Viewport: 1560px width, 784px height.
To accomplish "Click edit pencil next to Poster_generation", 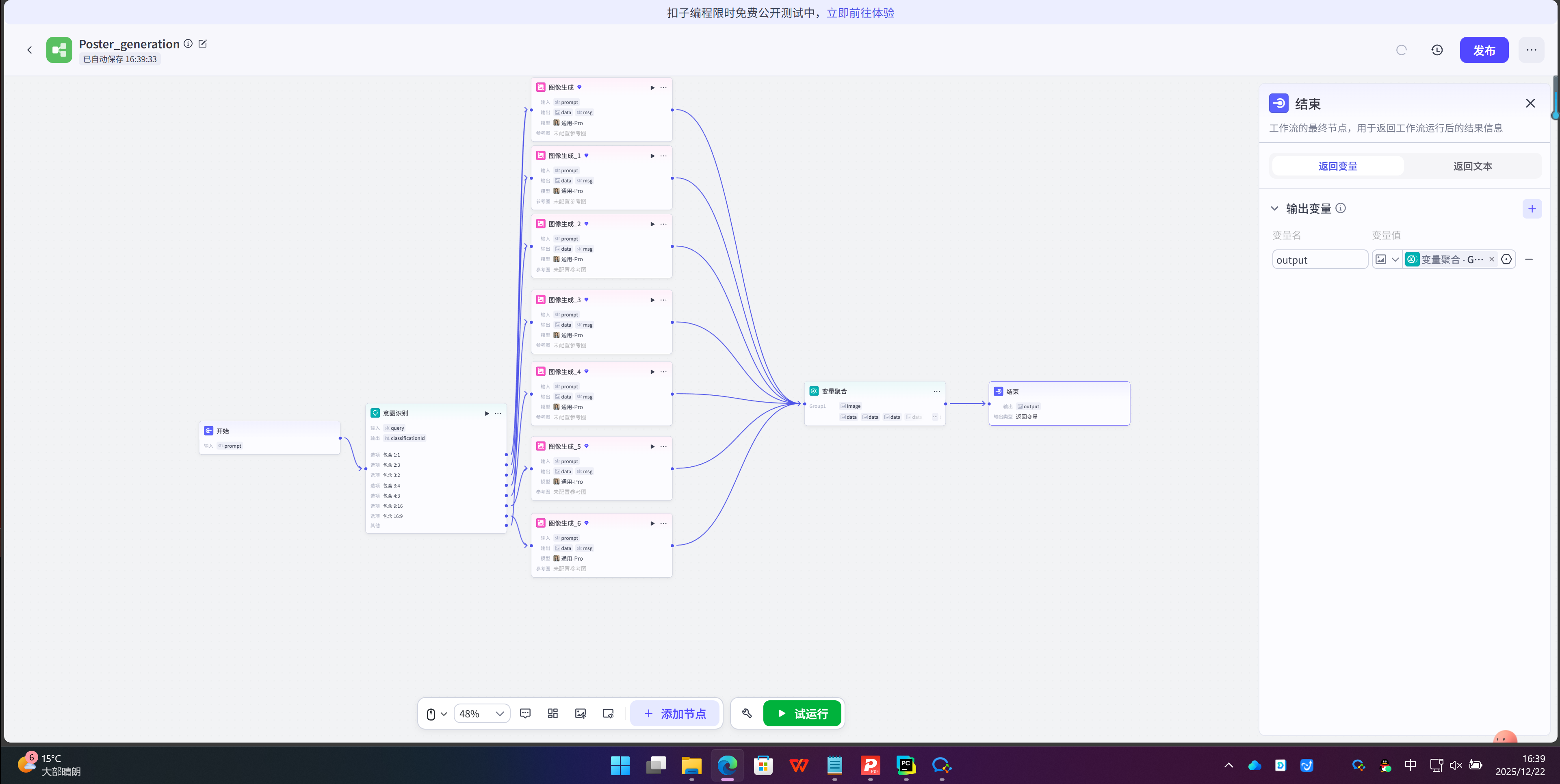I will [203, 43].
